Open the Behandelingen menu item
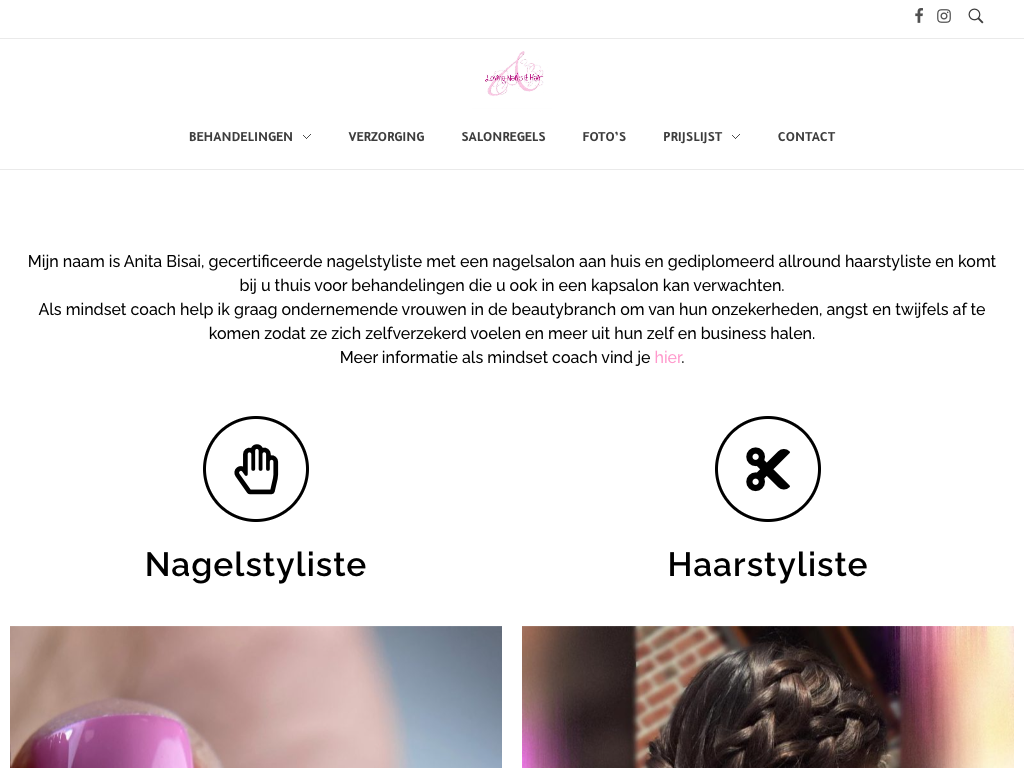 tap(241, 136)
